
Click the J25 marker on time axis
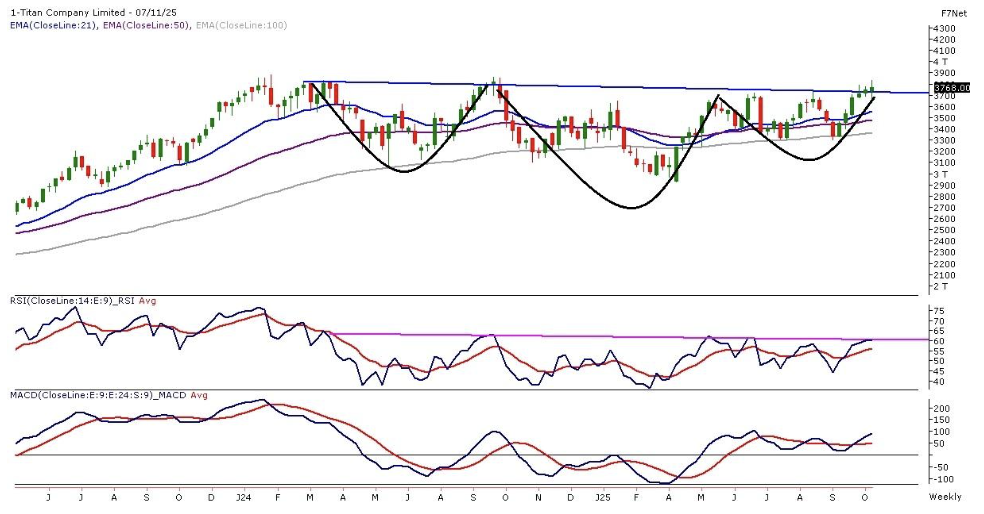(x=602, y=497)
